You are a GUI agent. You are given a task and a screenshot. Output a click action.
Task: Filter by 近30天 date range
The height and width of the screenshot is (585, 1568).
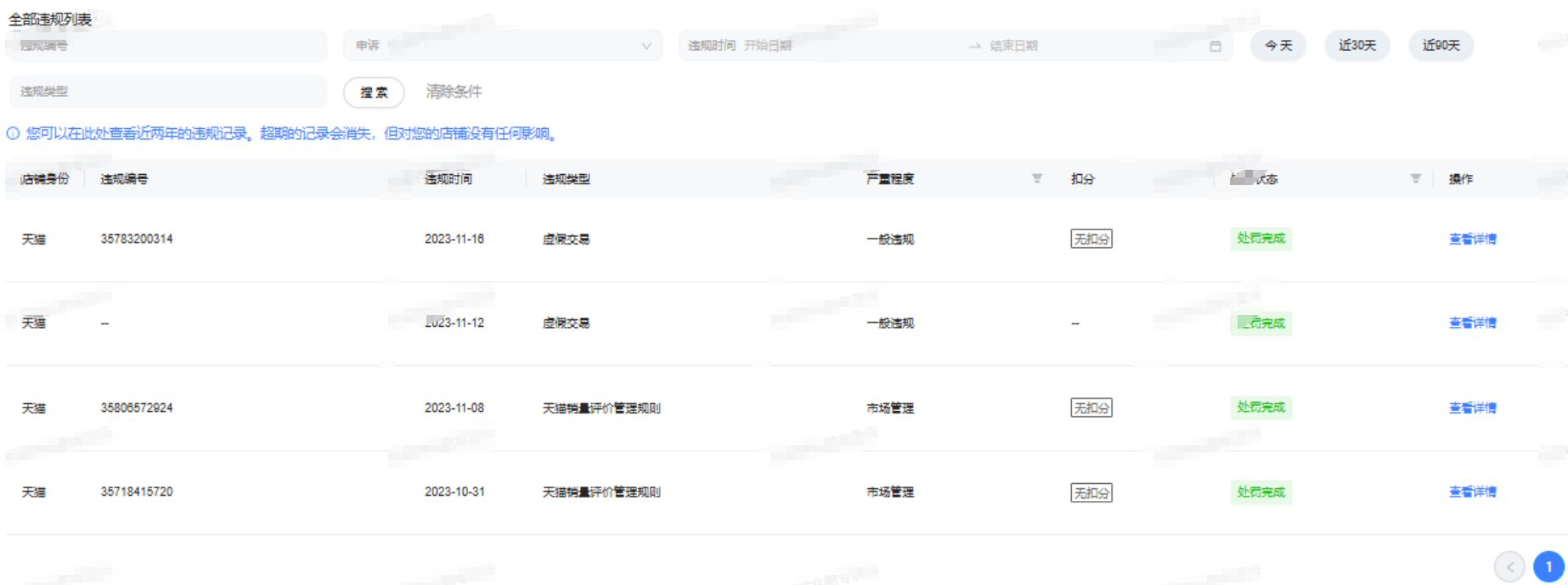tap(1356, 46)
